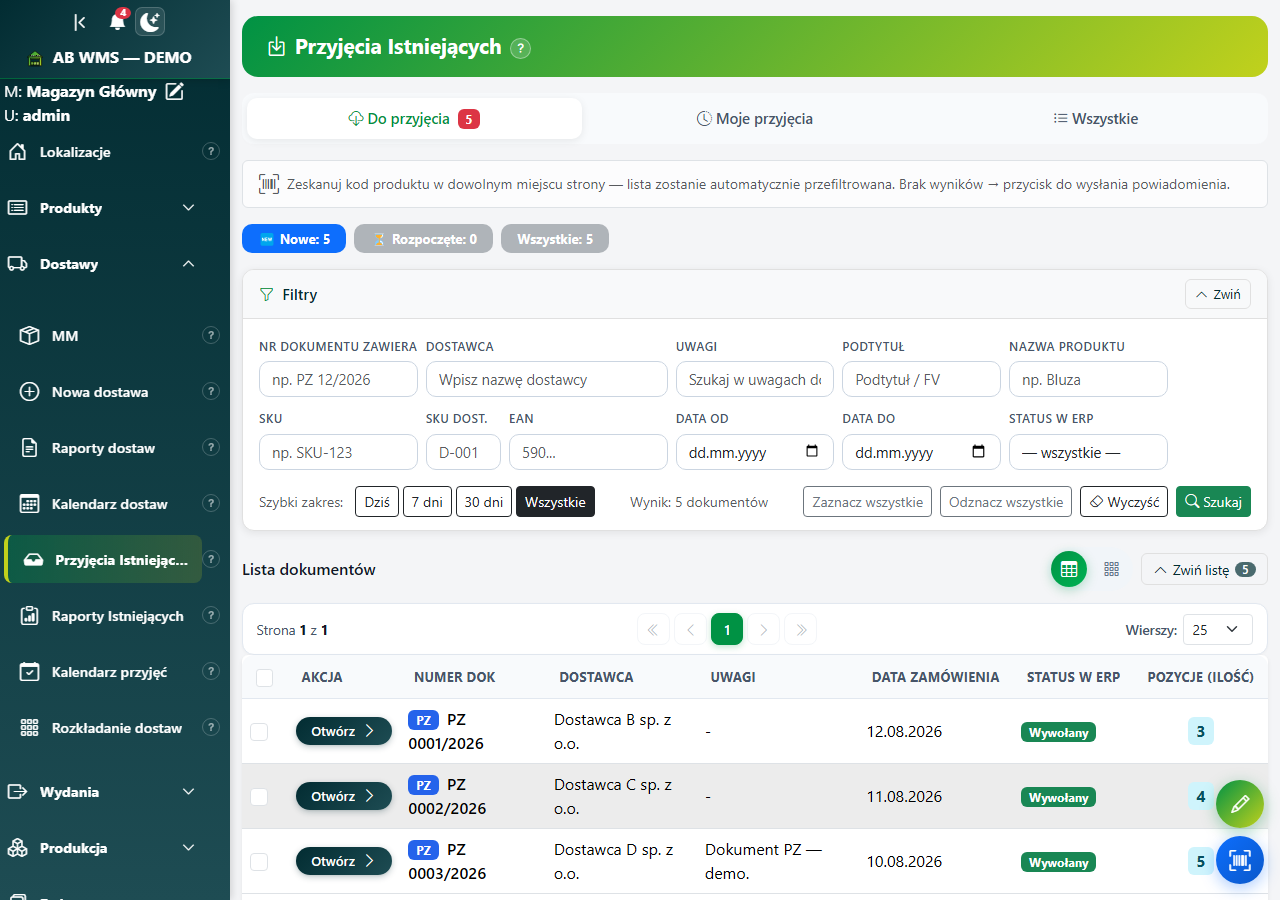This screenshot has height=900, width=1280.
Task: Select the 30 dni quick range
Action: coord(484,502)
